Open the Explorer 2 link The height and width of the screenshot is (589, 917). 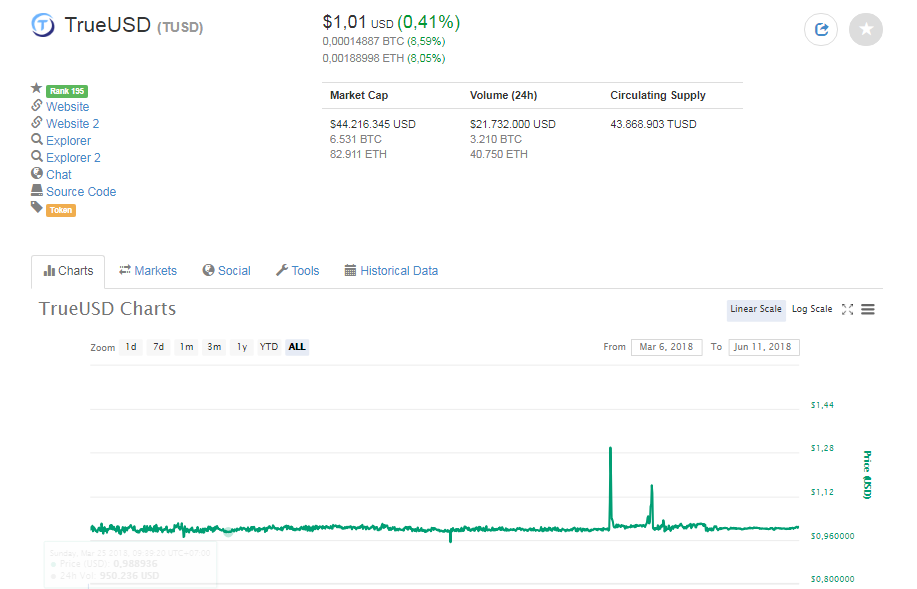coord(73,158)
